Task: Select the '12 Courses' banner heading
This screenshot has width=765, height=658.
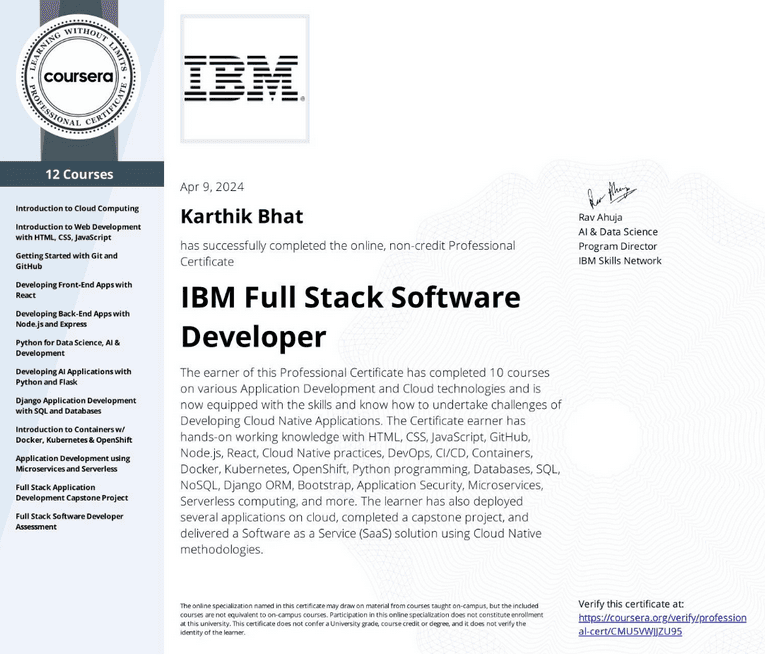Action: [80, 174]
